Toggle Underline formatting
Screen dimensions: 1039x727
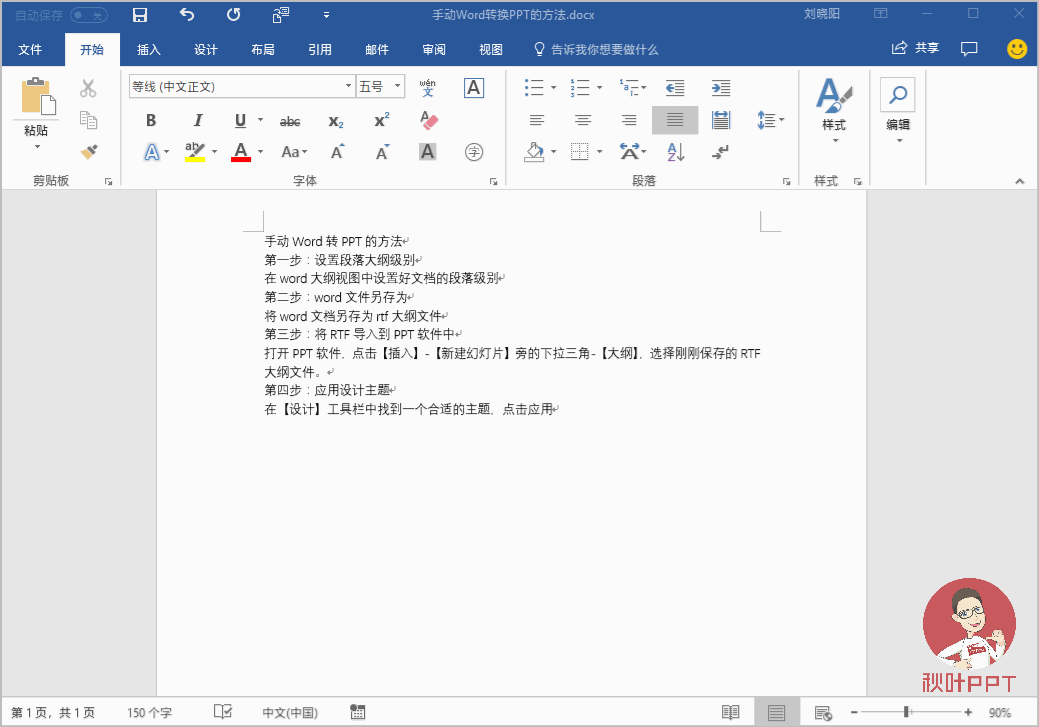(241, 121)
